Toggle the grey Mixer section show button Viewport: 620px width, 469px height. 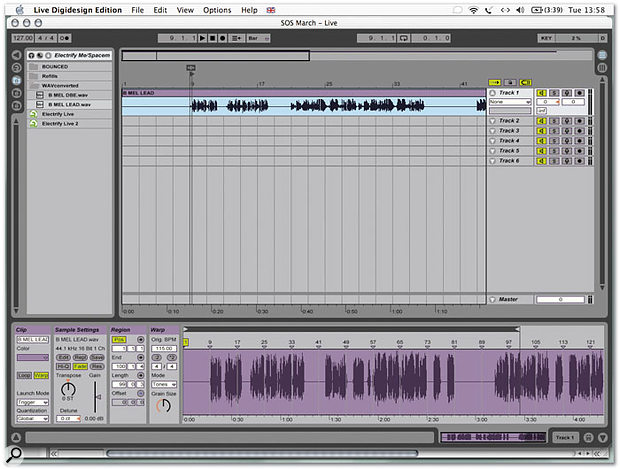point(510,82)
